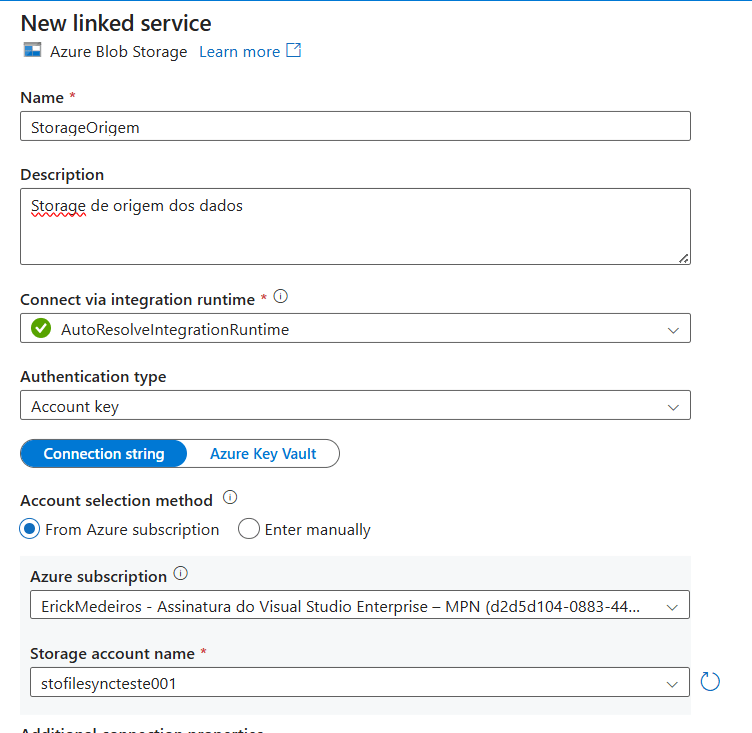Click the Name field containing StorageOrigem
Viewport: 752px width, 733px height.
(355, 127)
